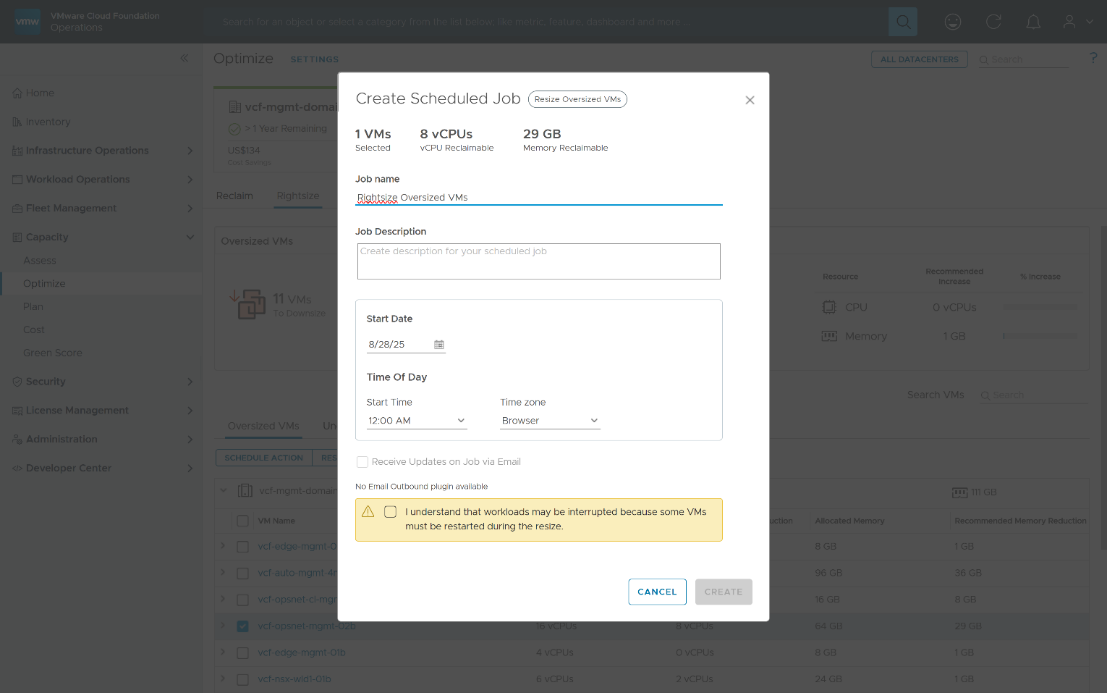Viewport: 1107px width, 693px height.
Task: Click the user account icon
Action: click(1063, 21)
